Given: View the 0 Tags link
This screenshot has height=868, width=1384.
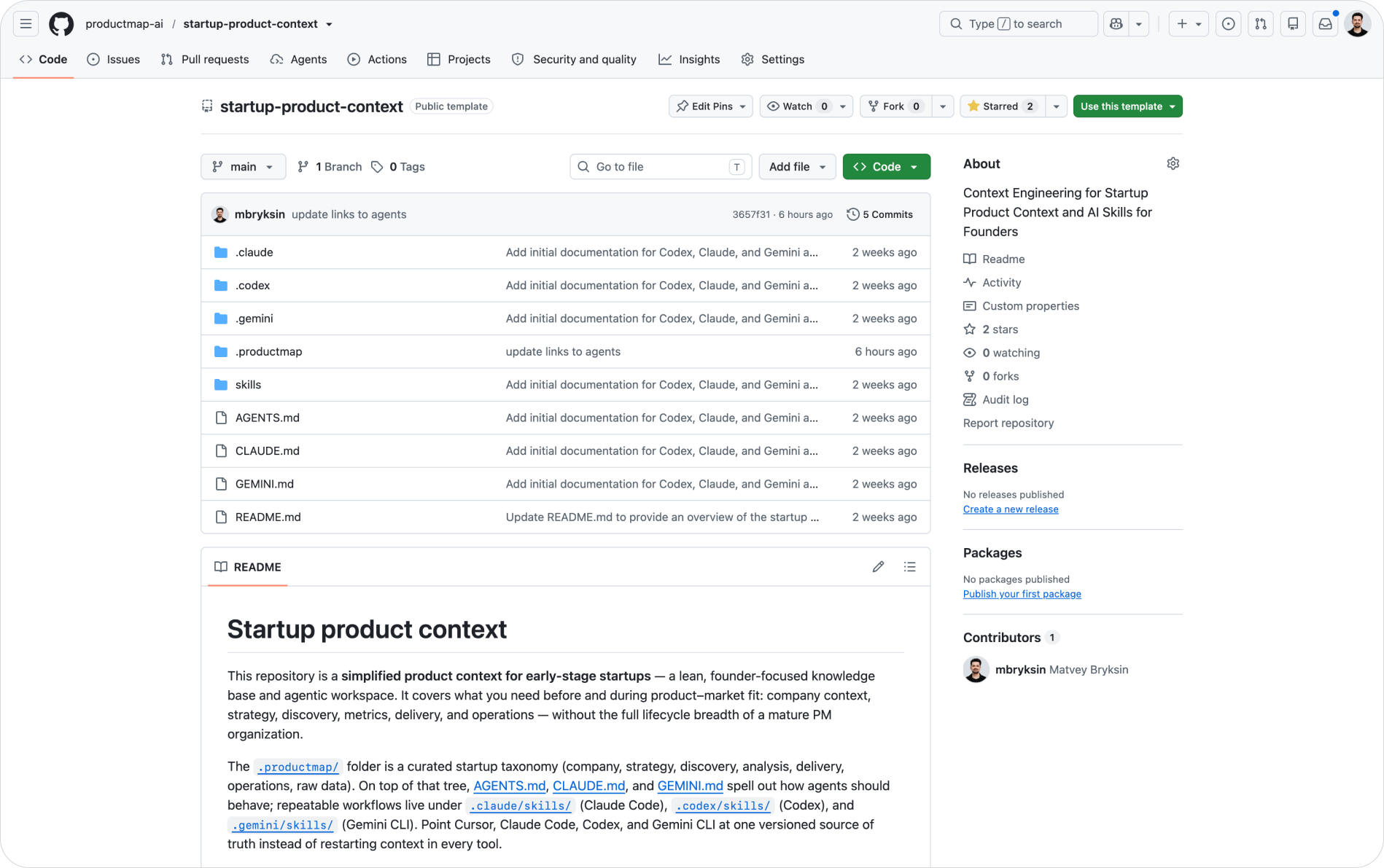Looking at the screenshot, I should tap(398, 167).
